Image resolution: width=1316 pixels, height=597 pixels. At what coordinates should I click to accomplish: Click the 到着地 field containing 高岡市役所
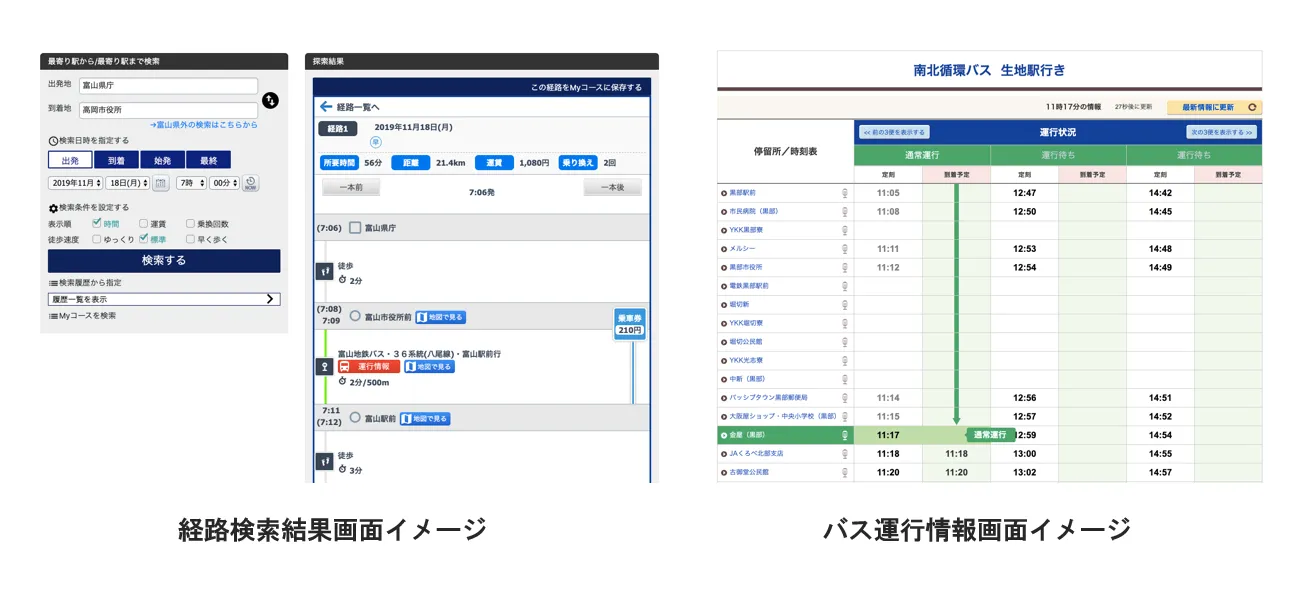pyautogui.click(x=168, y=110)
